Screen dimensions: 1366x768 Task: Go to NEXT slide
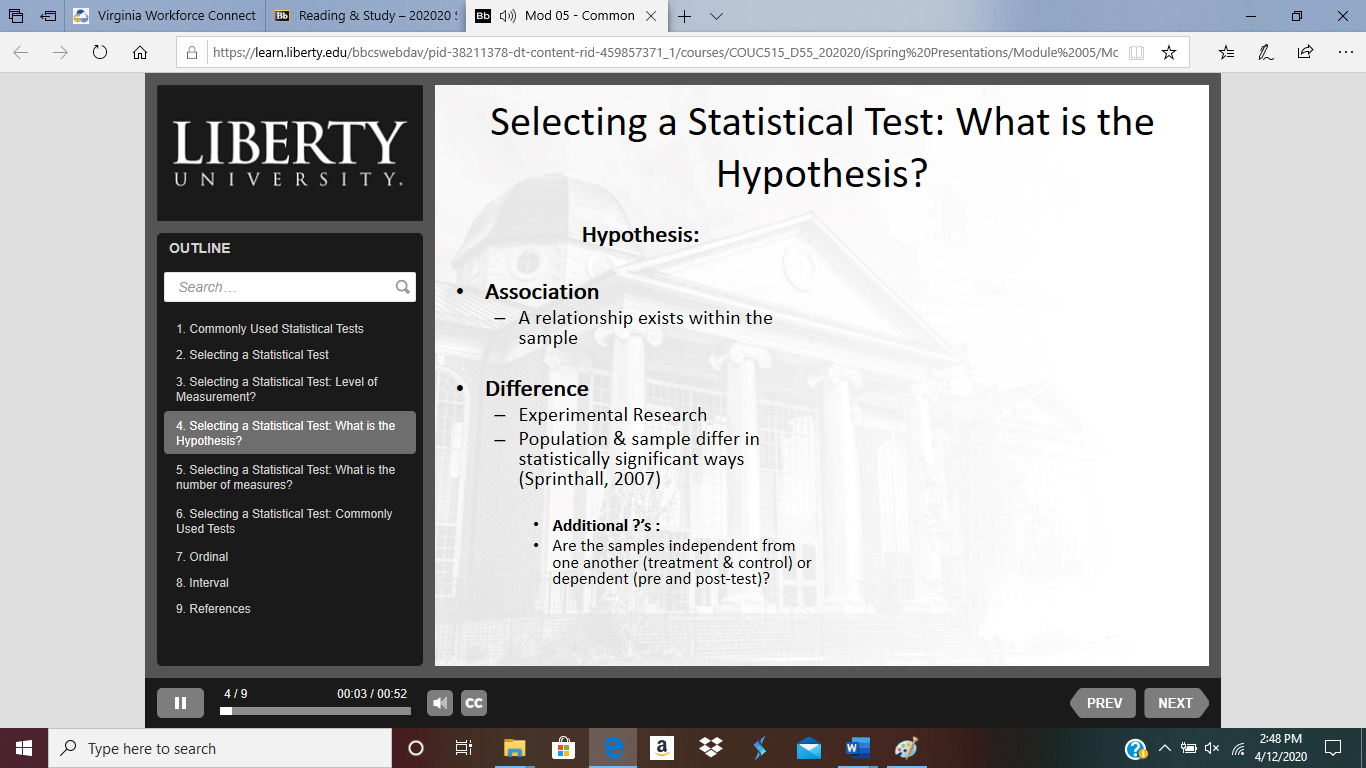[1176, 703]
